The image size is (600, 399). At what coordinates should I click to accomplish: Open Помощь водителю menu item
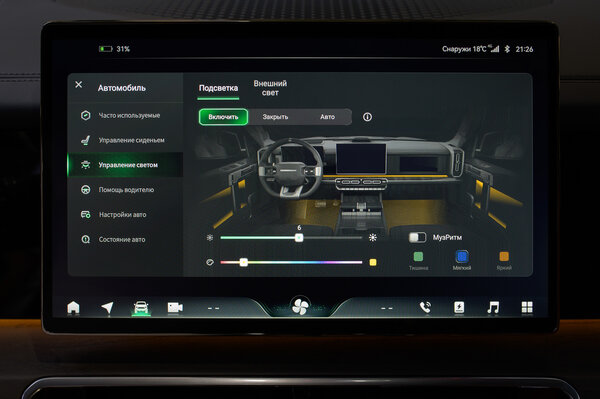tap(126, 190)
